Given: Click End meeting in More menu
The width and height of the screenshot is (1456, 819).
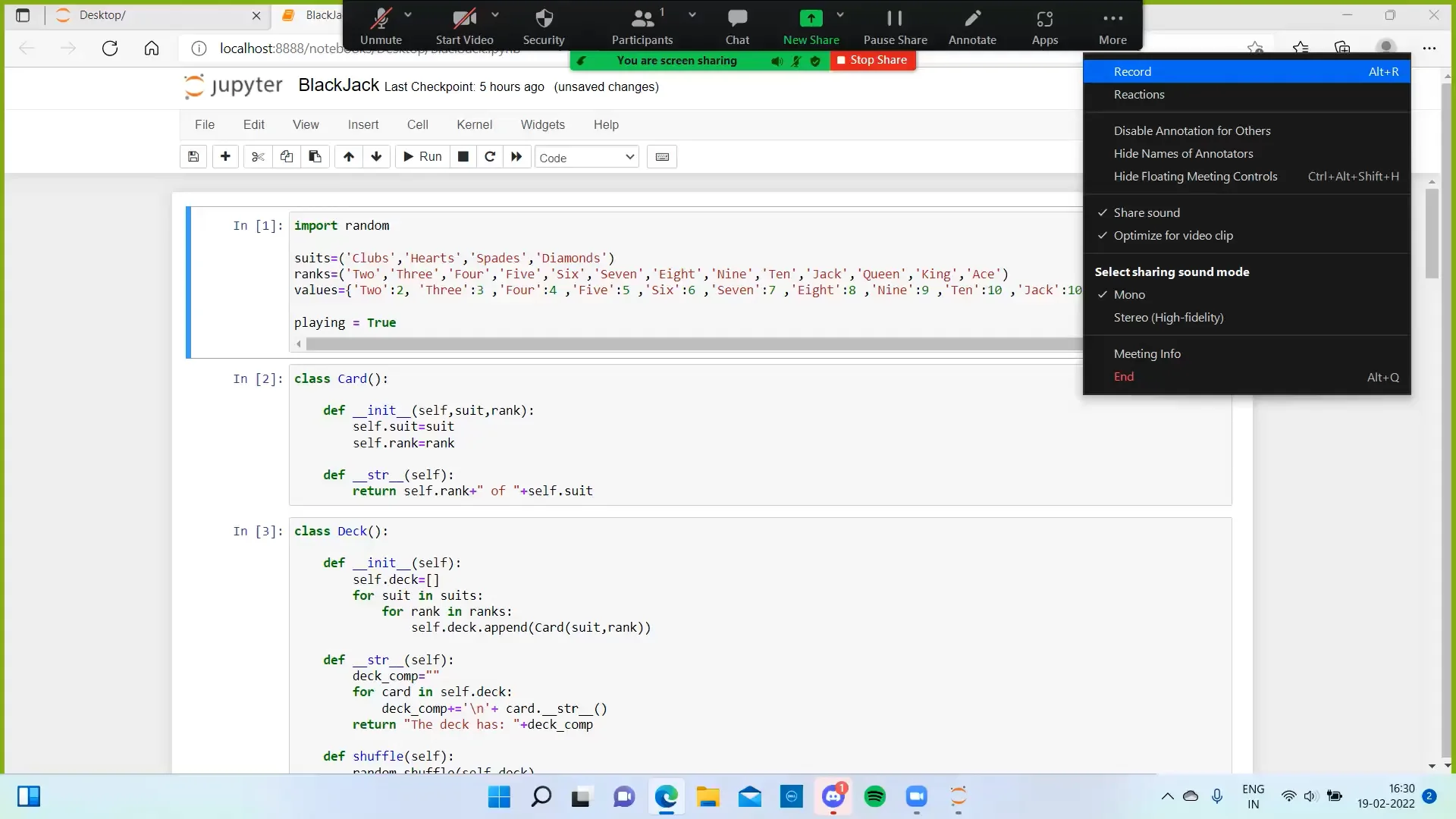Looking at the screenshot, I should (1247, 377).
